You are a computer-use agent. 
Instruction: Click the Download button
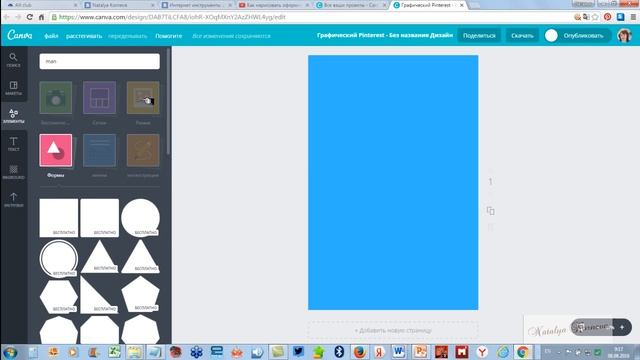[522, 36]
